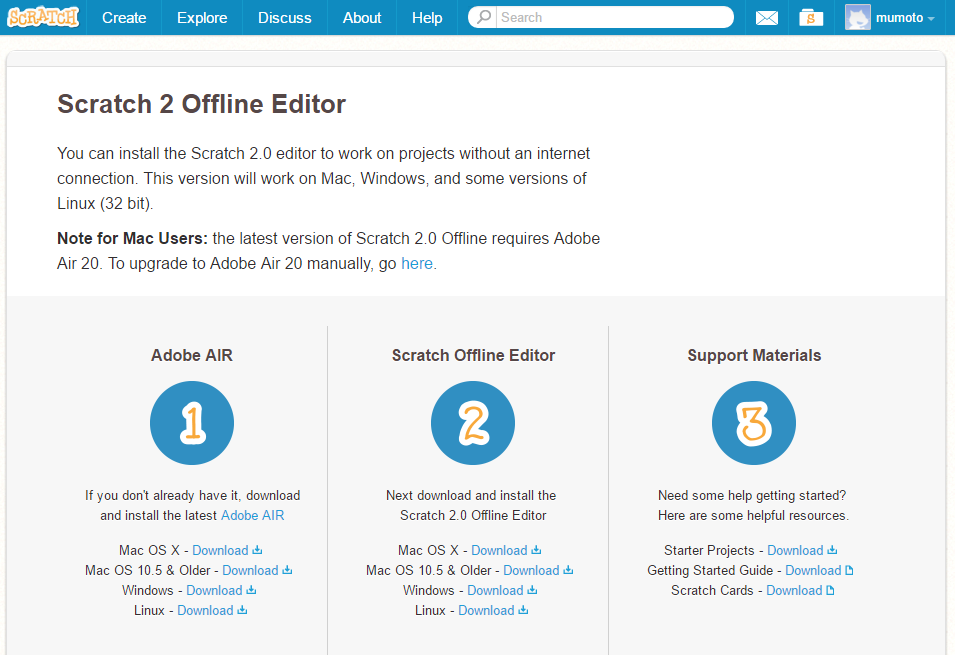The width and height of the screenshot is (955, 655).
Task: Download the Getting Started Guide
Action: tap(813, 570)
